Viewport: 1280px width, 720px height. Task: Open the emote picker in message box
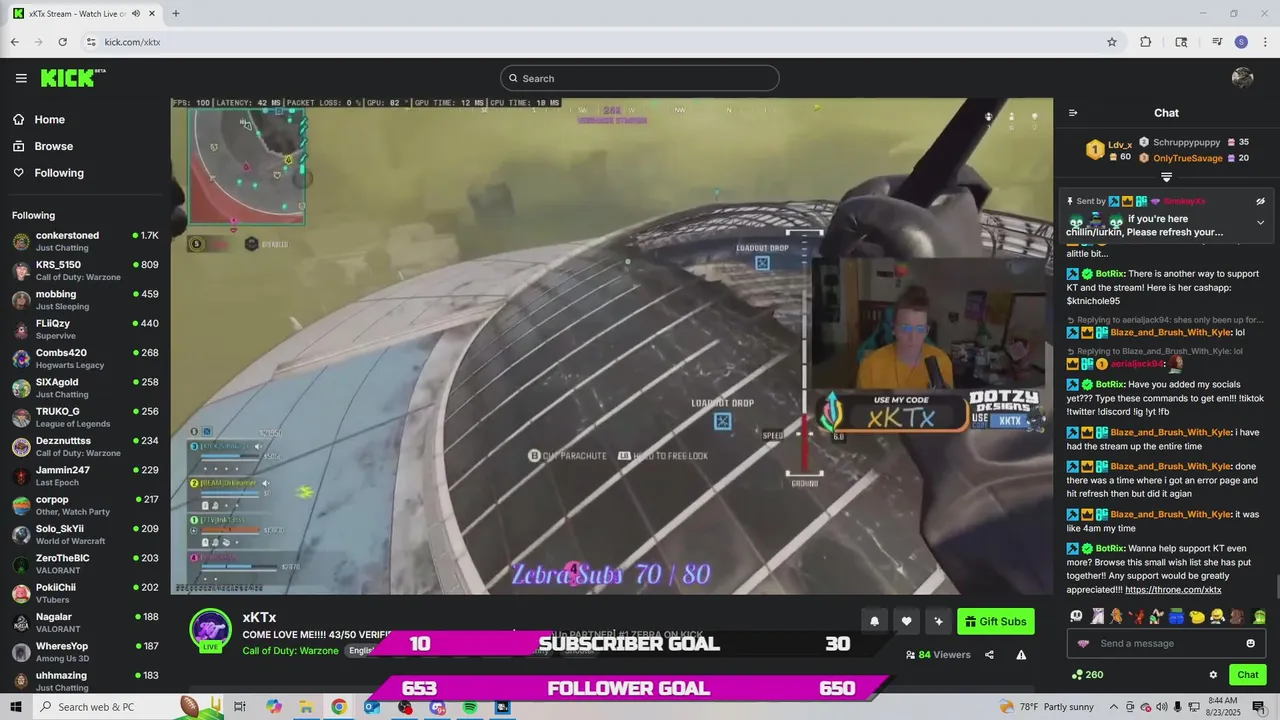(1250, 643)
